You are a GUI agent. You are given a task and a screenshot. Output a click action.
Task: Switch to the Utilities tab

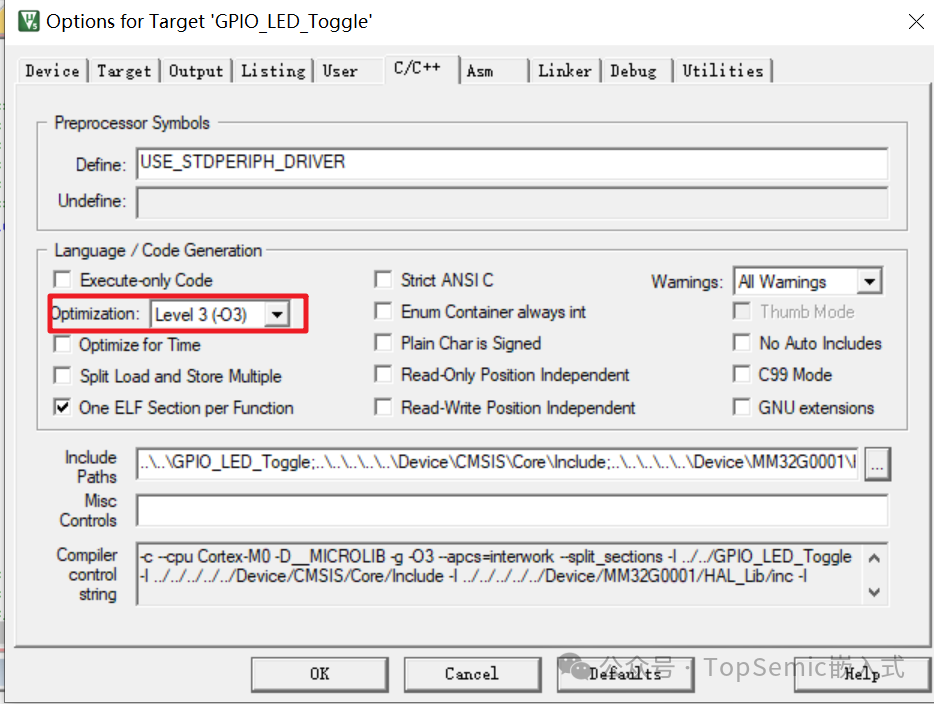pos(723,71)
